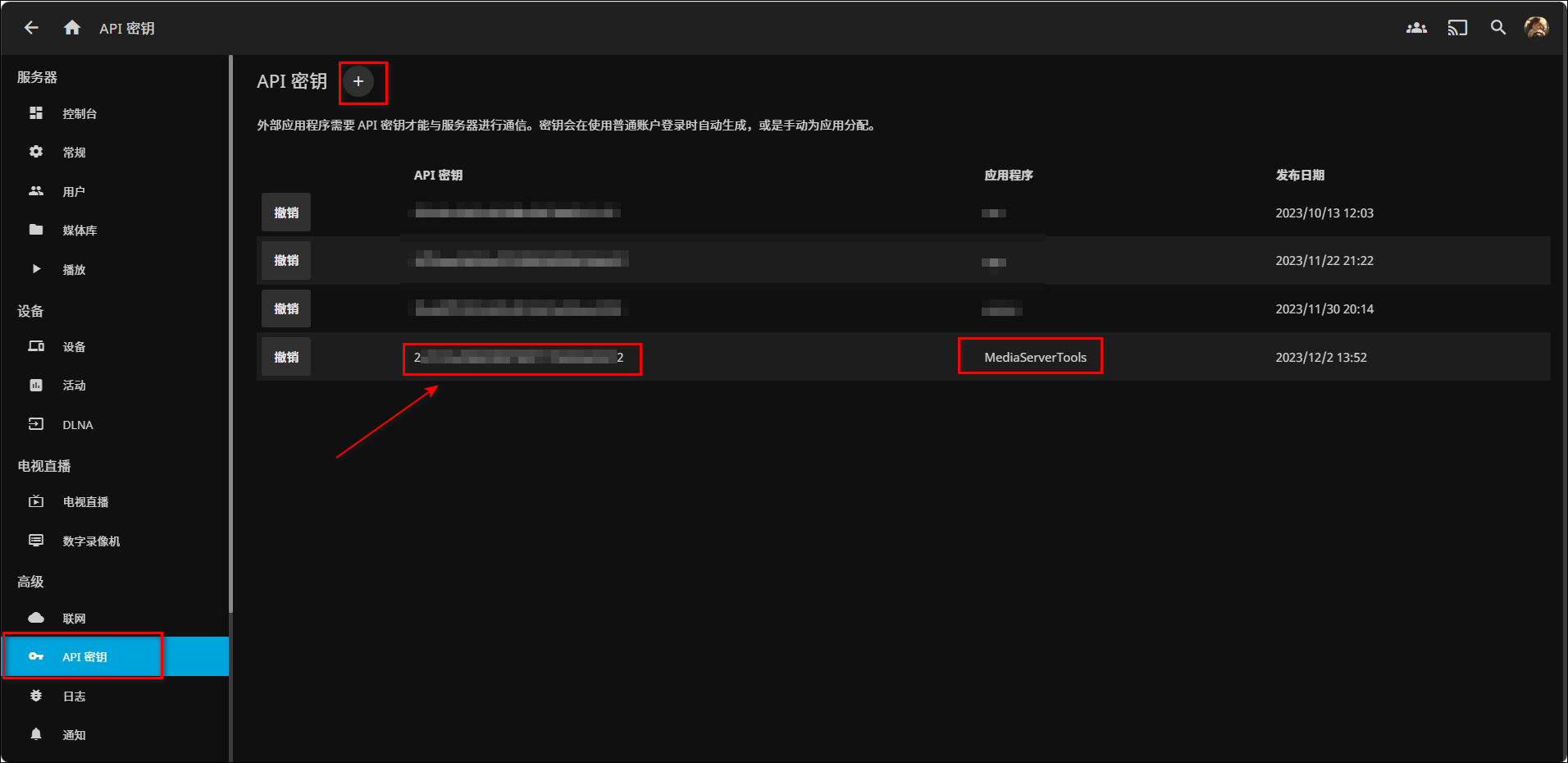Open 控制台 dashboard in sidebar
This screenshot has height=763, width=1568.
point(80,114)
